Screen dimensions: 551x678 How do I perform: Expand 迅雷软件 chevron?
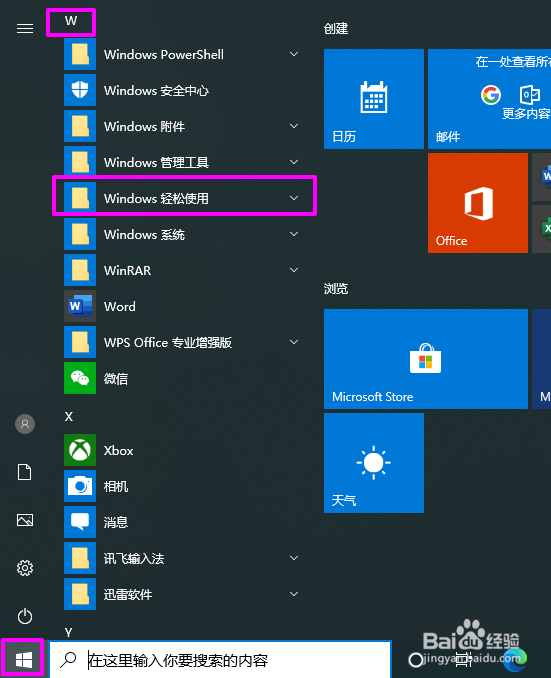[x=294, y=594]
